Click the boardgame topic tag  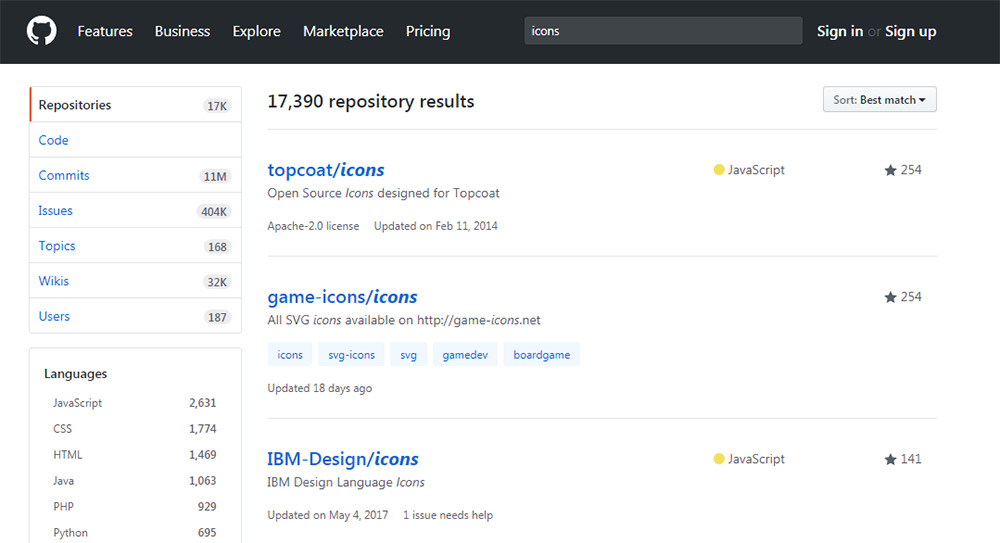click(x=542, y=355)
